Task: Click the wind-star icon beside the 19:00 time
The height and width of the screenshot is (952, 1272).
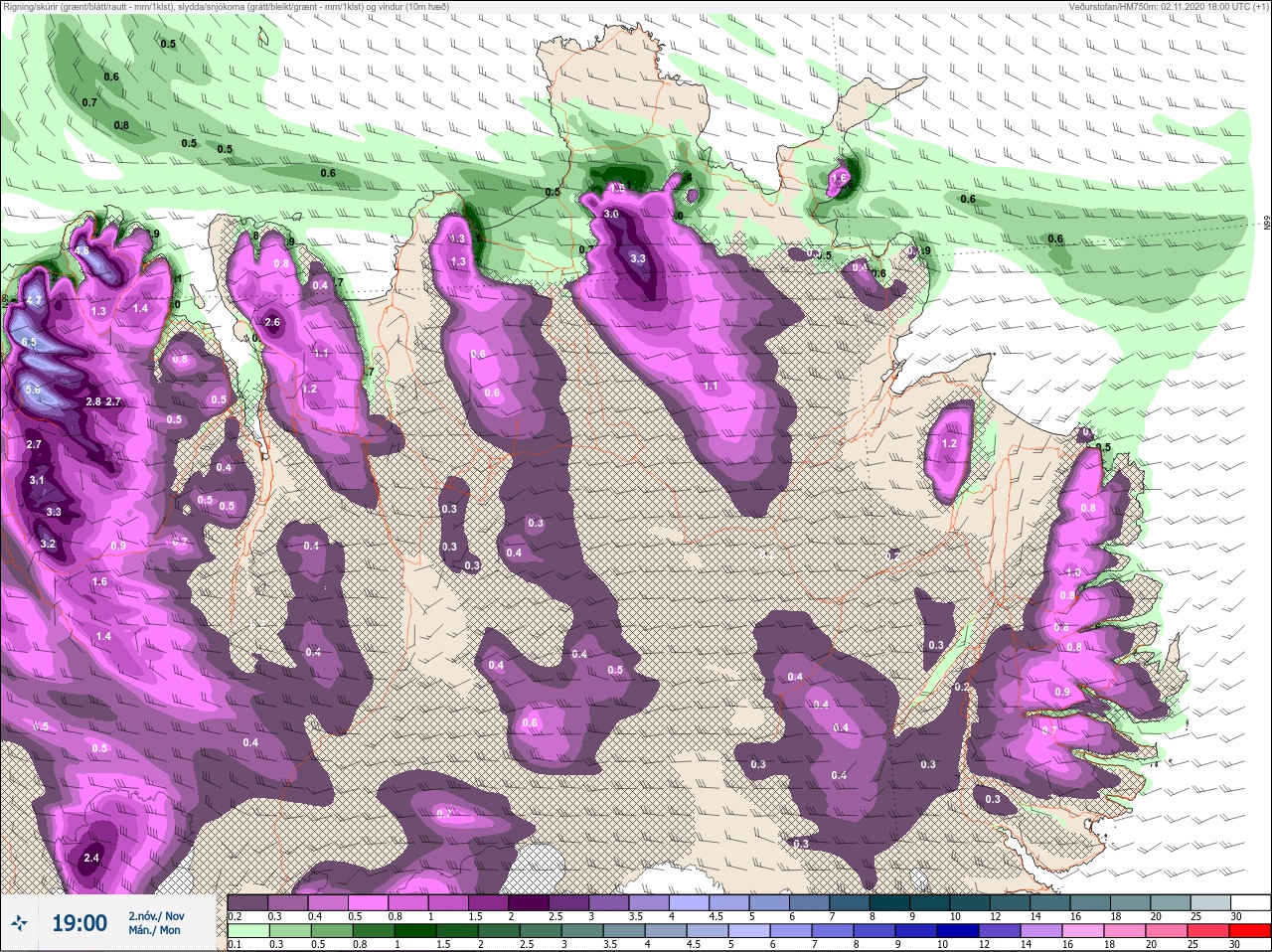Action: point(18,923)
